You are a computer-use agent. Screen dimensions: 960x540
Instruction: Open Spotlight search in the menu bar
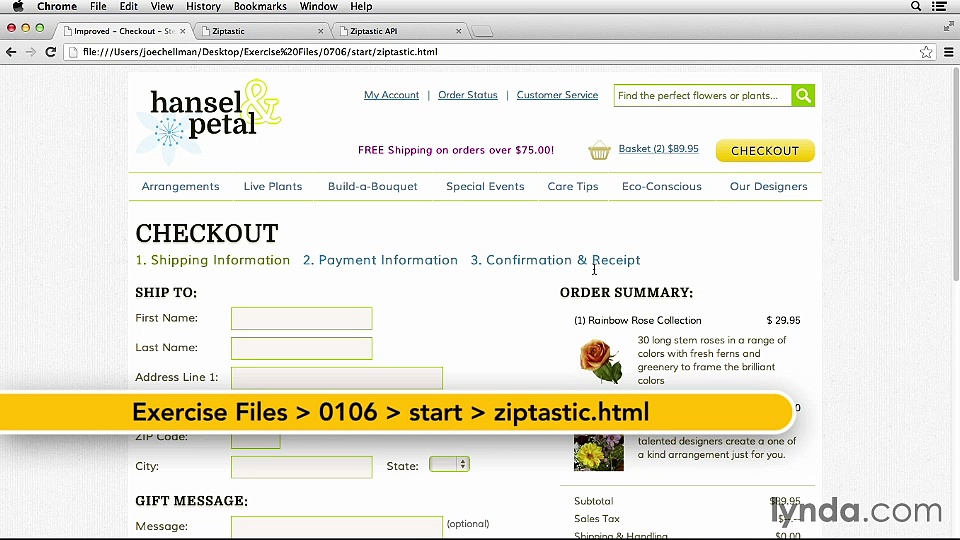916,6
